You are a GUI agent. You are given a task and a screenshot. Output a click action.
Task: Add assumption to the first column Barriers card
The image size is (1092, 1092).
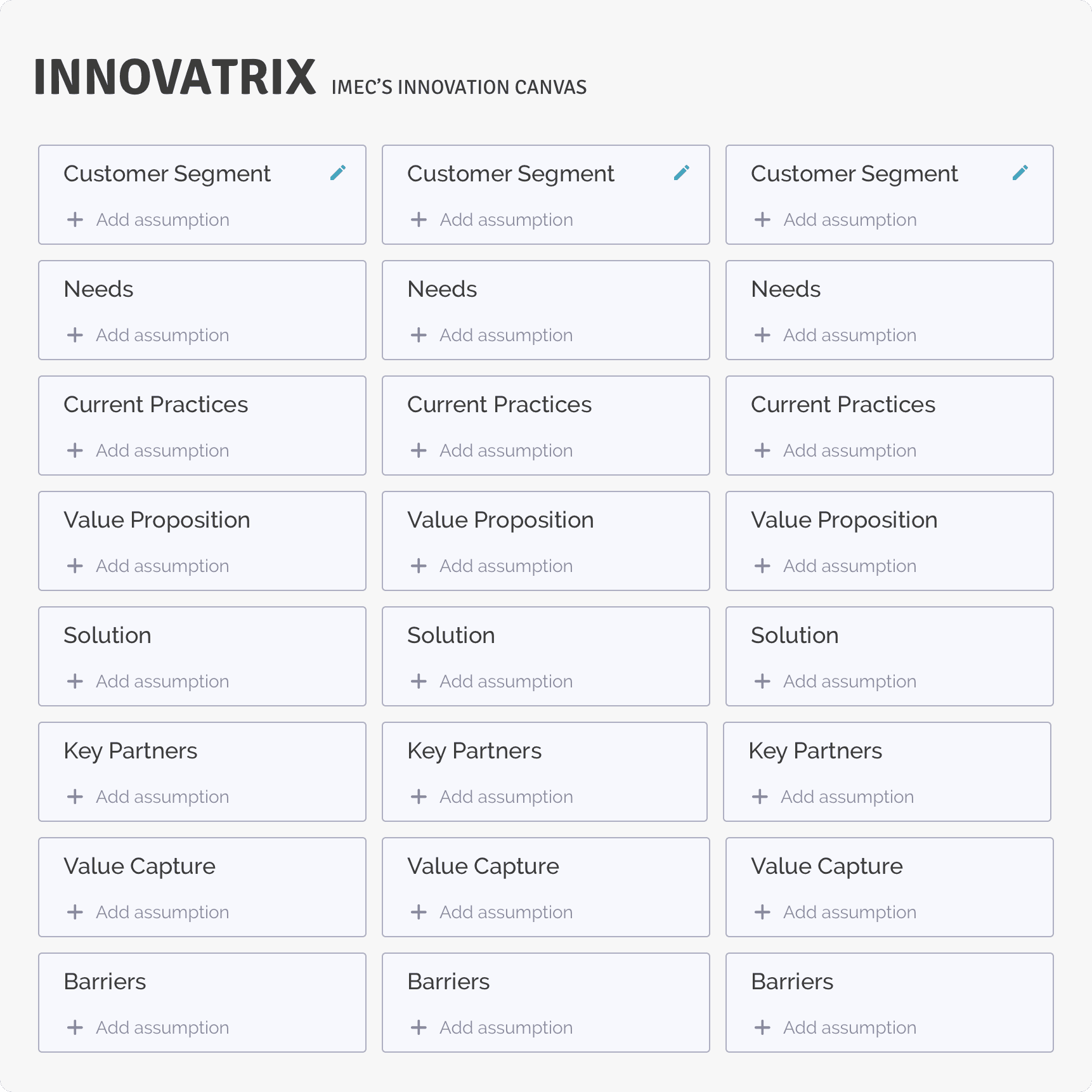click(x=162, y=1027)
